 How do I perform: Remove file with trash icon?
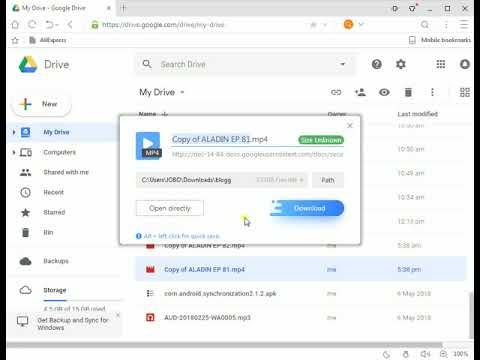pos(408,92)
